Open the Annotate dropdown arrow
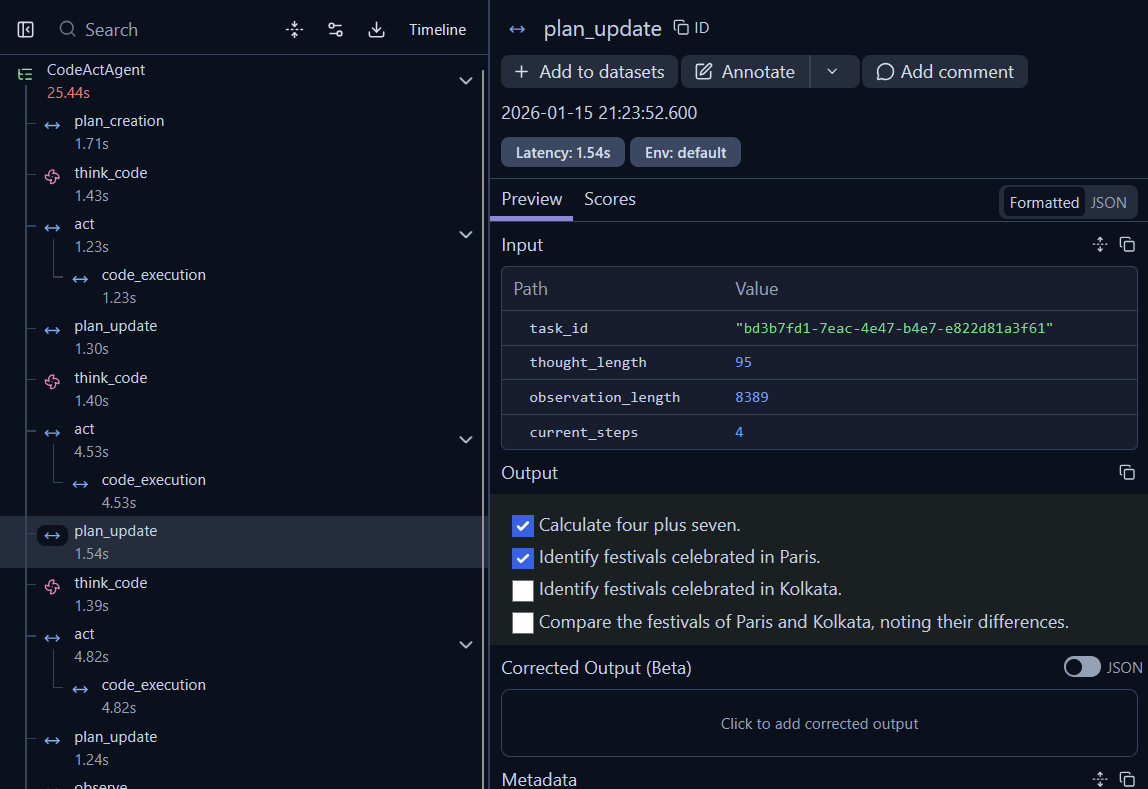Image resolution: width=1148 pixels, height=789 pixels. (x=833, y=72)
